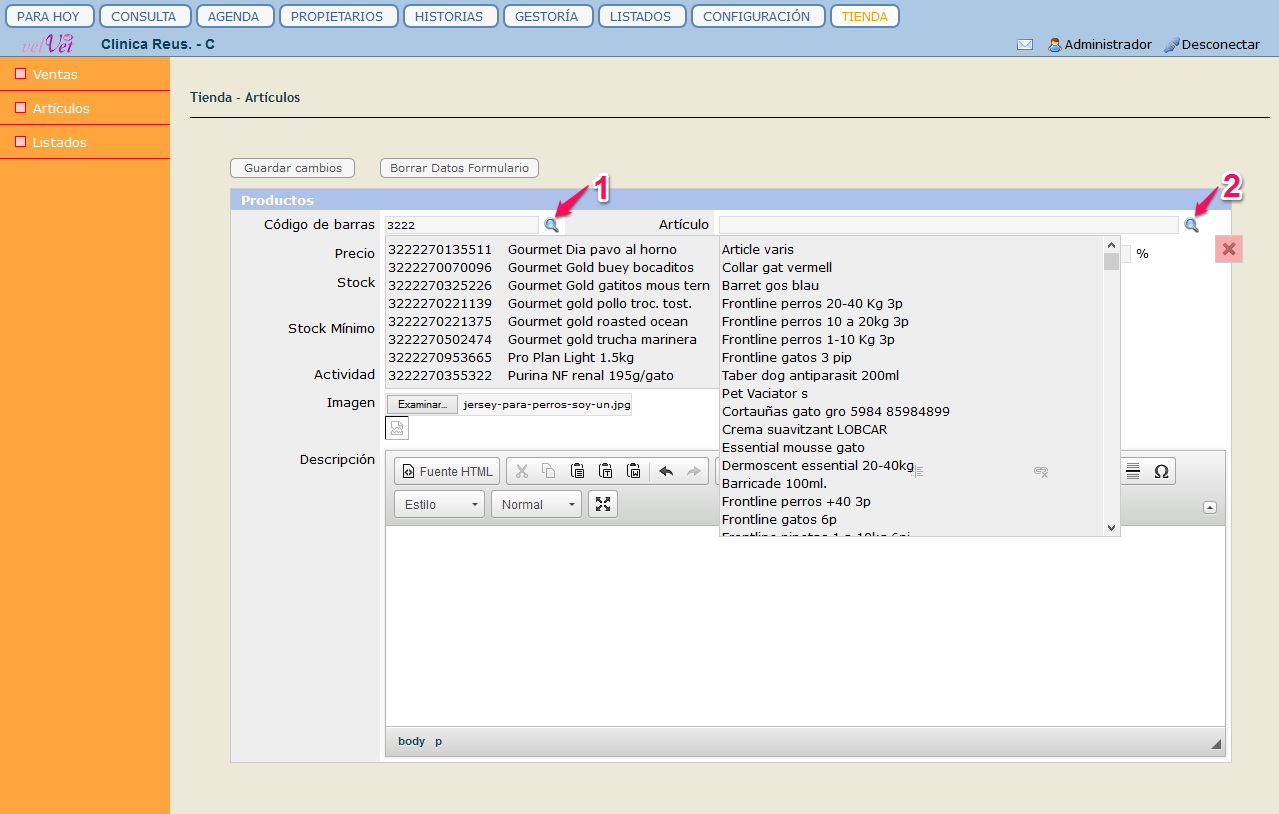Click the undo arrow in editor toolbar
Viewport: 1279px width, 814px height.
[x=666, y=471]
